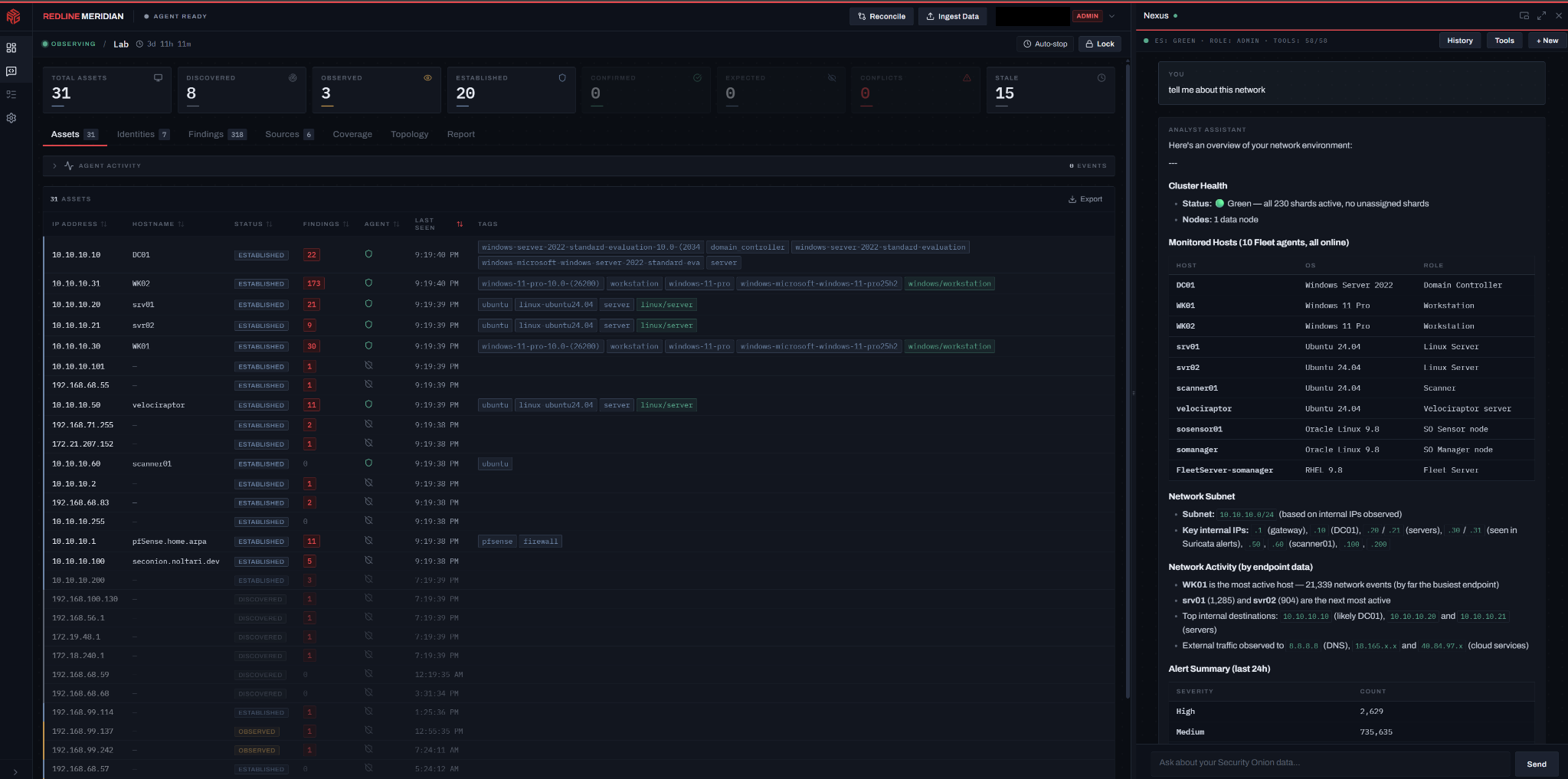Expand the Nexus panel to fullscreen
The width and height of the screenshot is (1568, 779).
(x=1541, y=15)
